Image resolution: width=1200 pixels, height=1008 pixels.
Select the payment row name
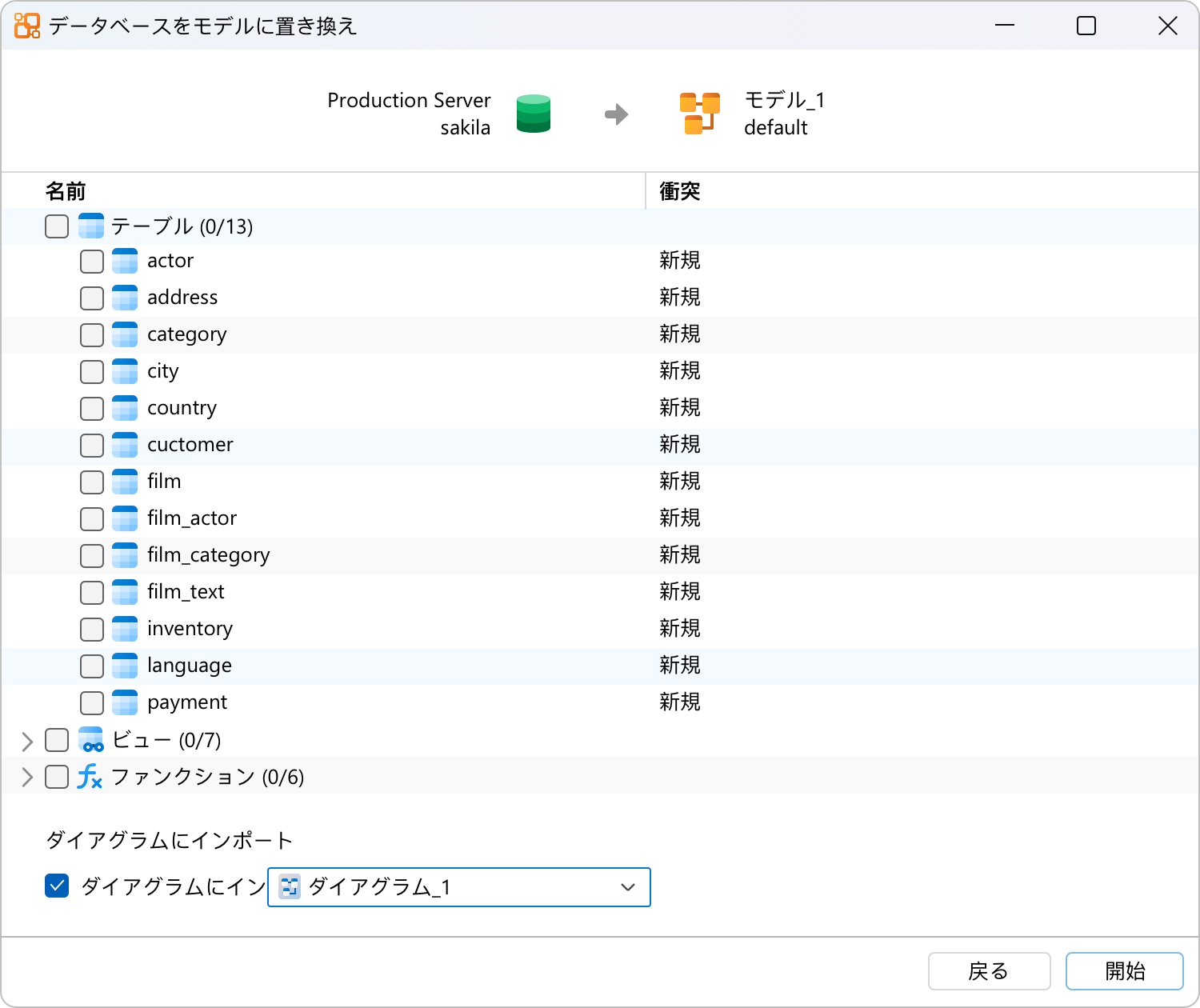pyautogui.click(x=187, y=702)
